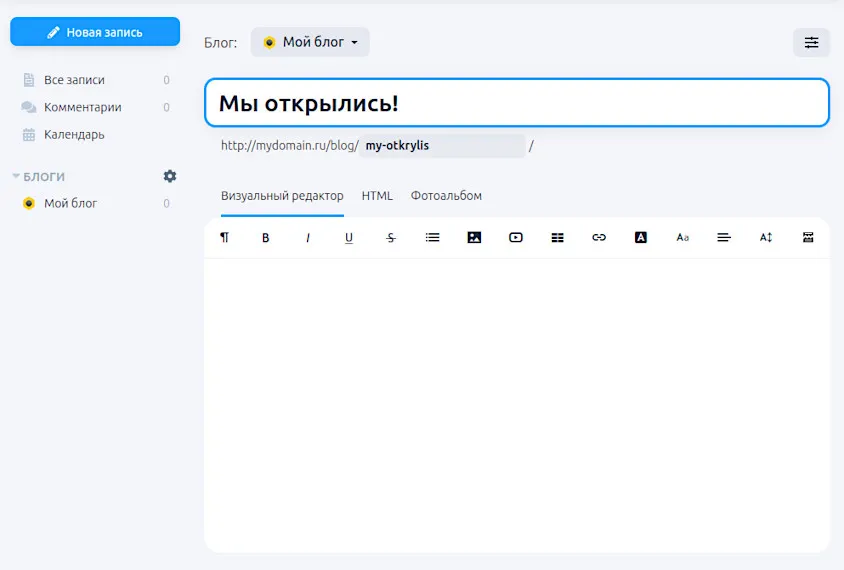
Task: Open font size options (Aa)
Action: coord(683,237)
